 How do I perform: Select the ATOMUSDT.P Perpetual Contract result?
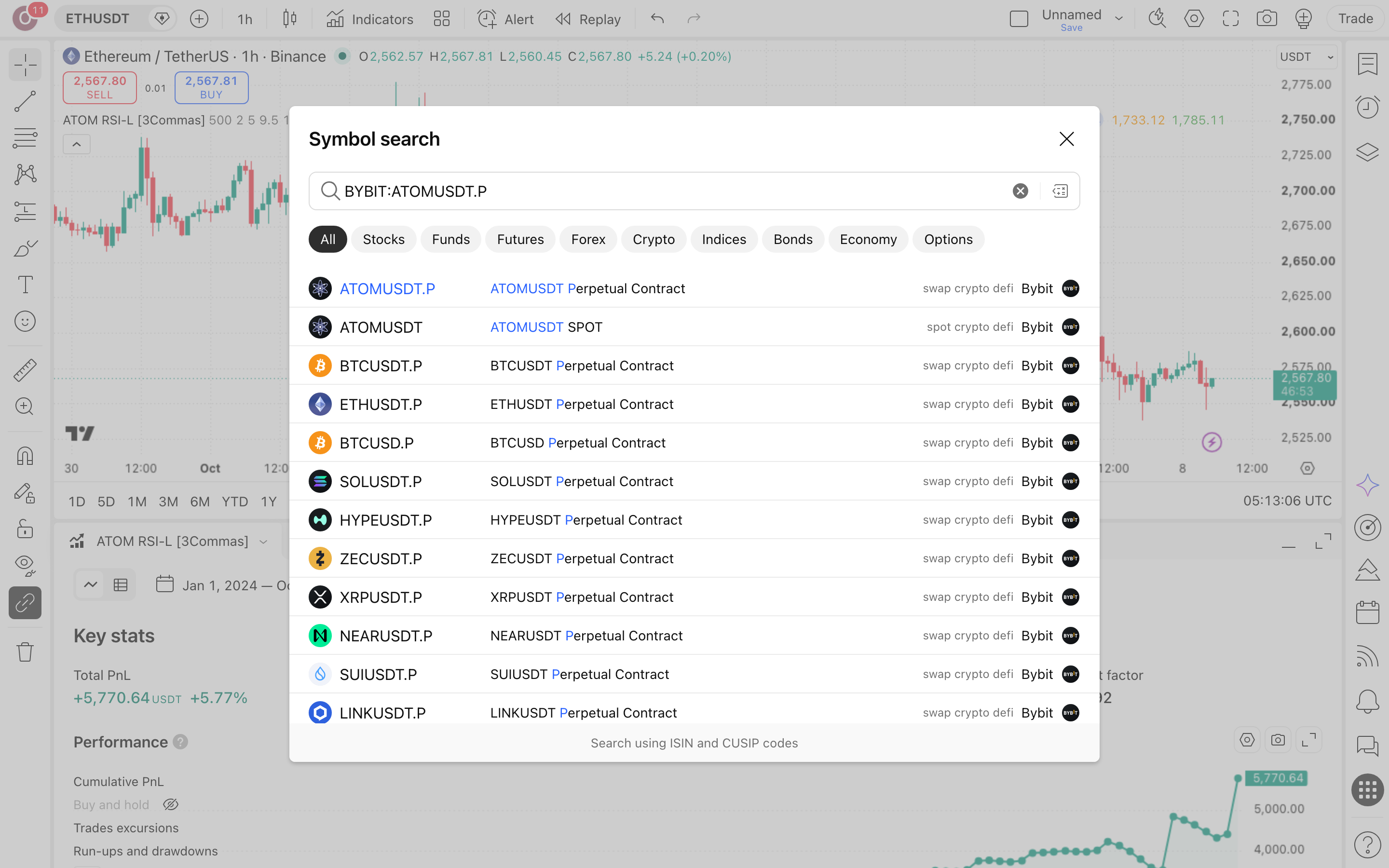point(694,288)
